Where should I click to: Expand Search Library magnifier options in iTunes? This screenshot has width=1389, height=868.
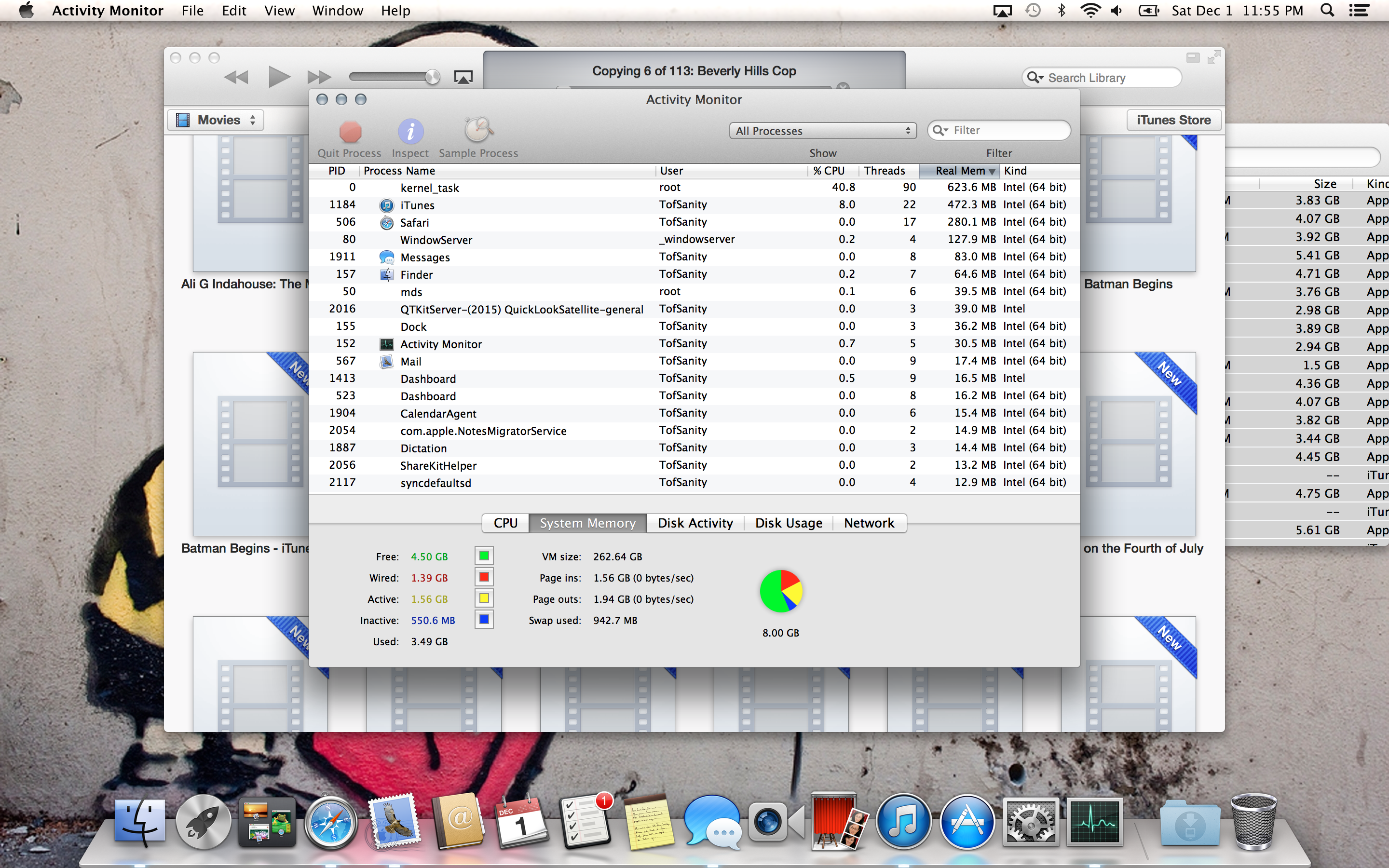(1035, 78)
